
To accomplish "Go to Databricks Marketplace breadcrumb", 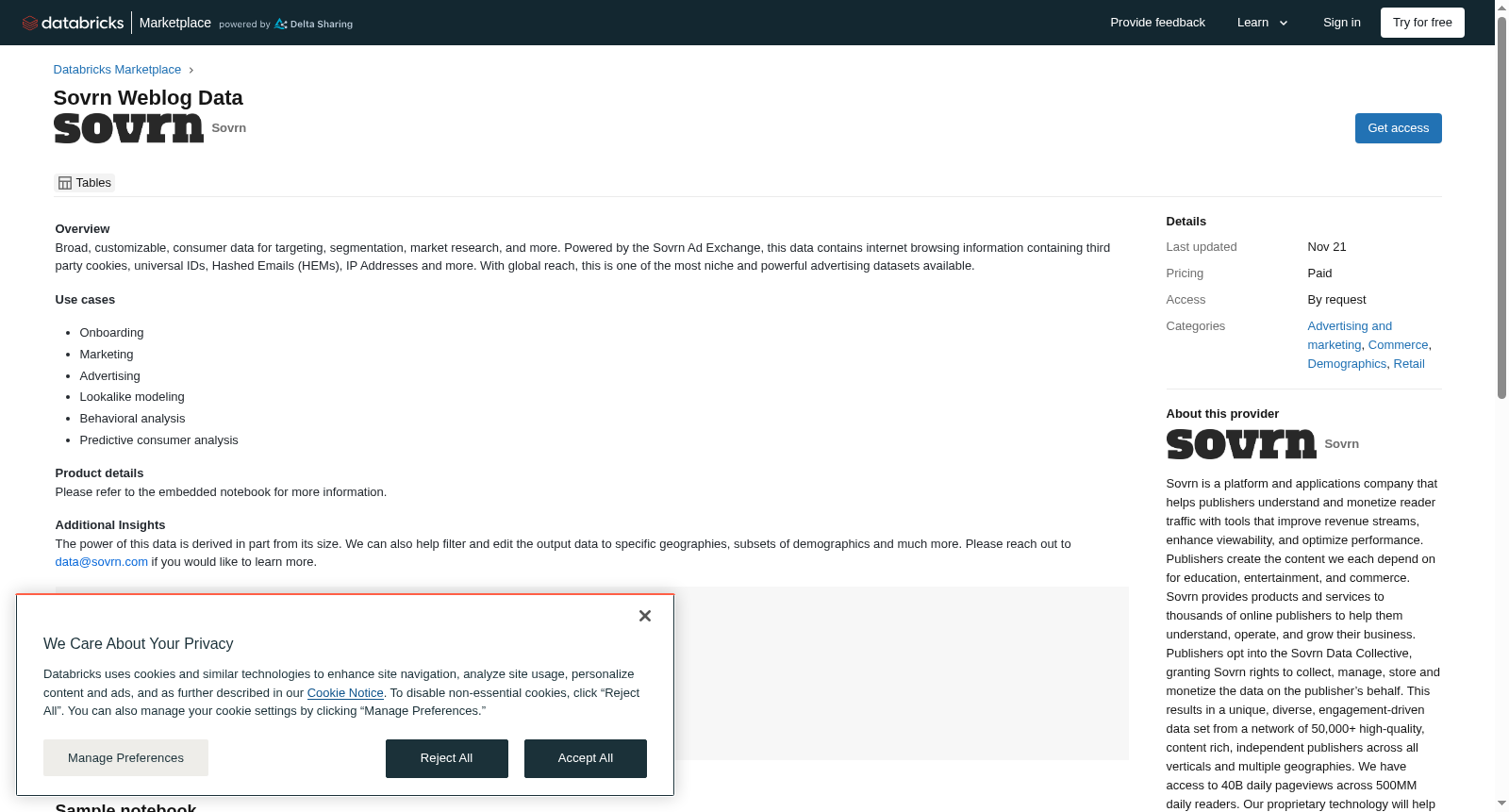I will click(117, 70).
